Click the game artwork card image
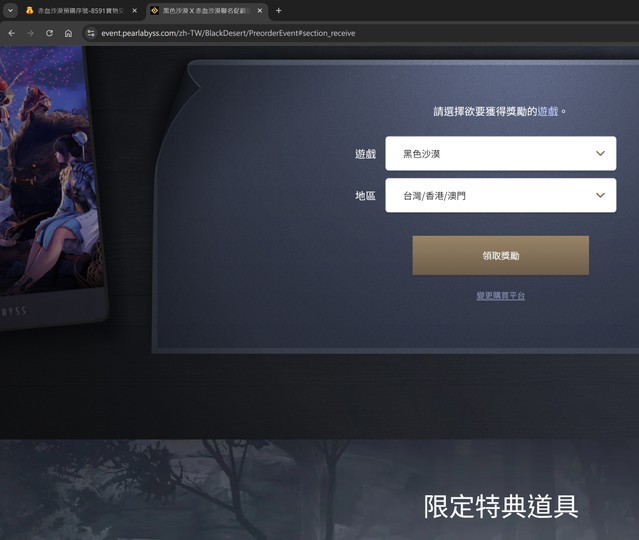 45,180
